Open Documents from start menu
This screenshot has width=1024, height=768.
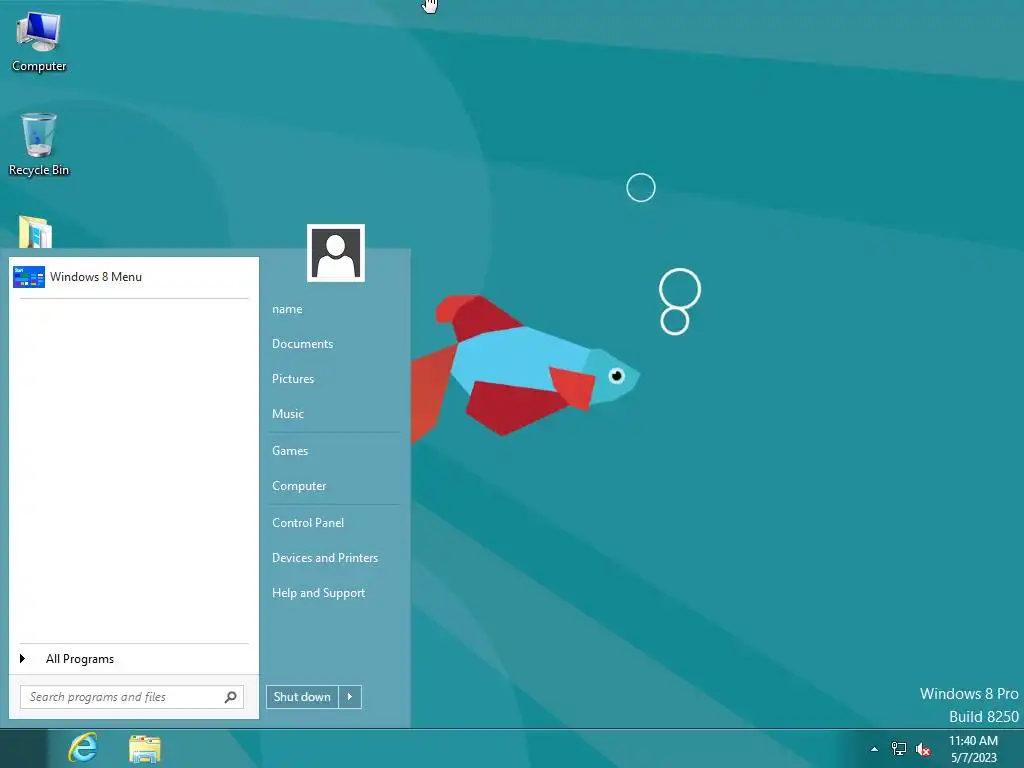click(x=302, y=344)
